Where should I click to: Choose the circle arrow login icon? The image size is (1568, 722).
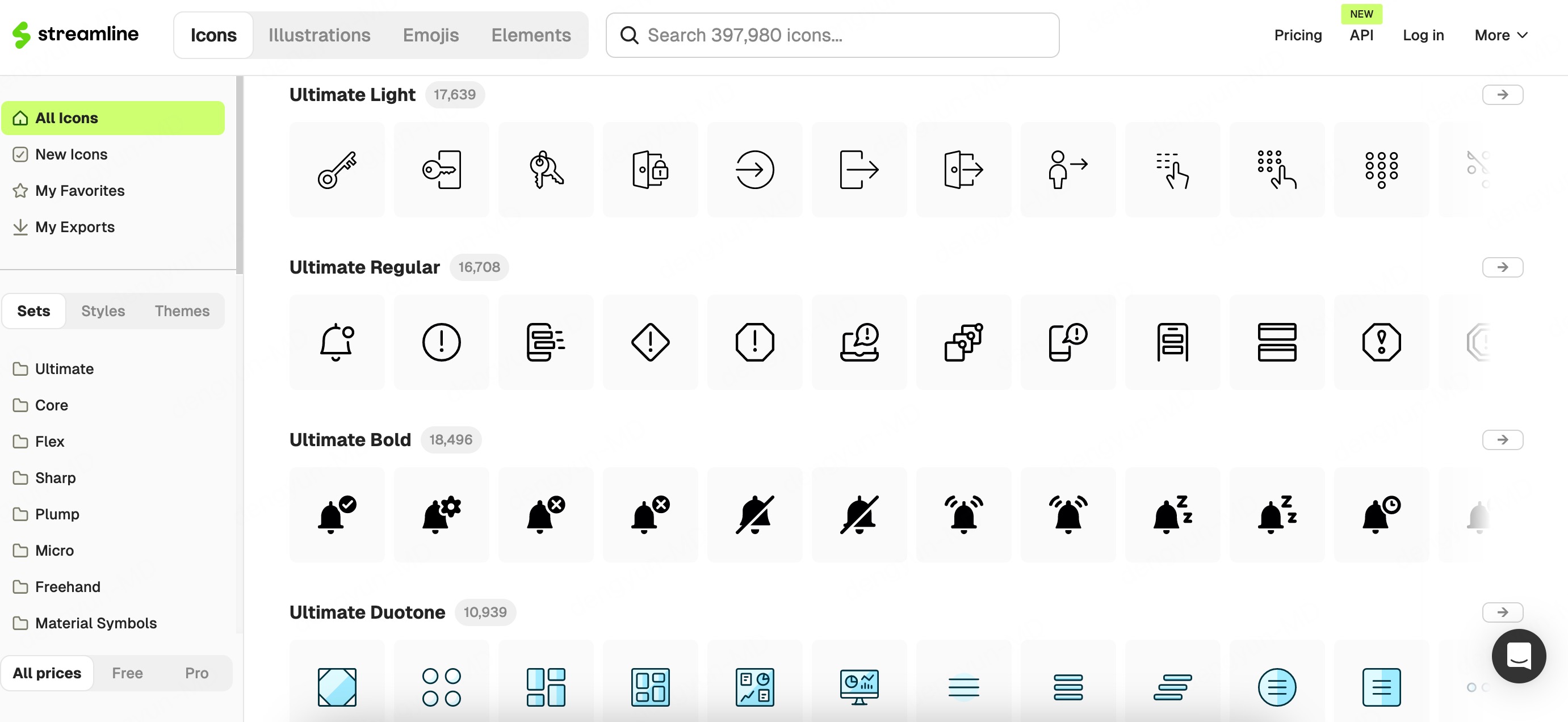coord(755,169)
